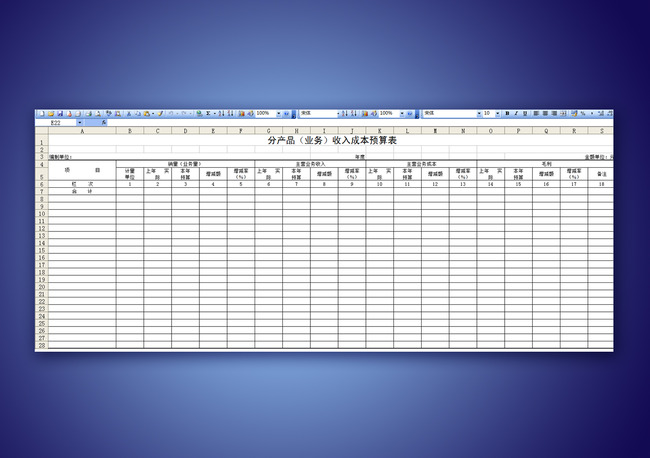Click the Increase Decimal icon

[x=601, y=114]
